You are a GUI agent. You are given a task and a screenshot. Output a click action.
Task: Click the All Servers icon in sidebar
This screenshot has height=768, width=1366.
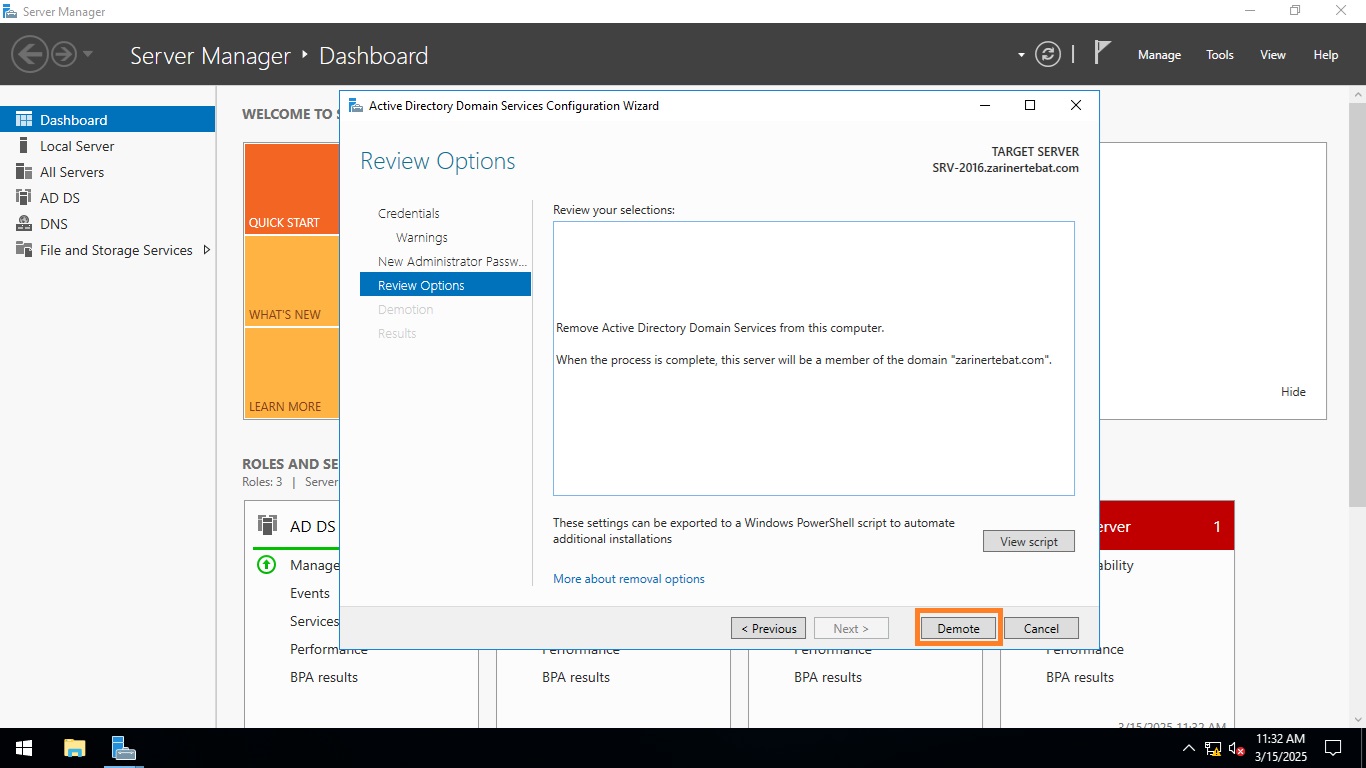point(24,171)
